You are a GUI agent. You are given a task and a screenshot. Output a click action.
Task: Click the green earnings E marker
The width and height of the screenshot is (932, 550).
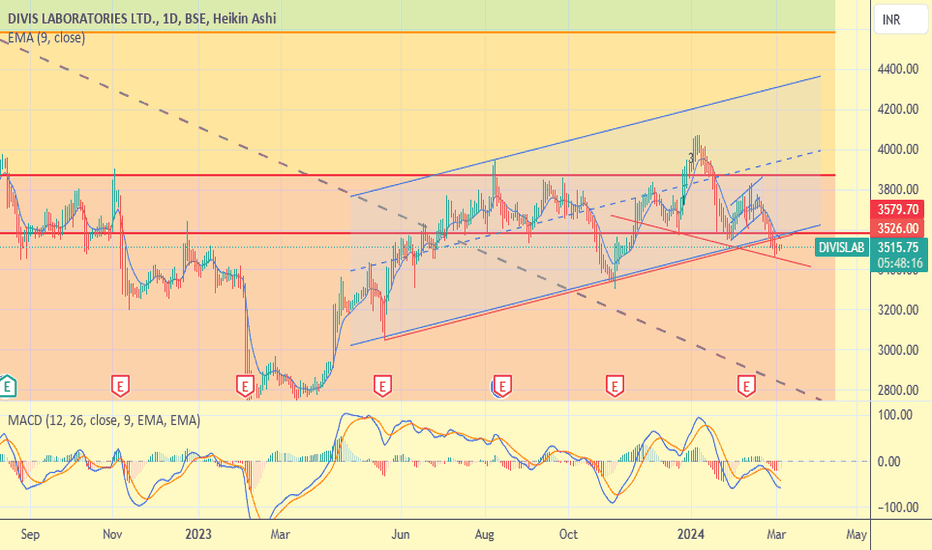click(7, 386)
